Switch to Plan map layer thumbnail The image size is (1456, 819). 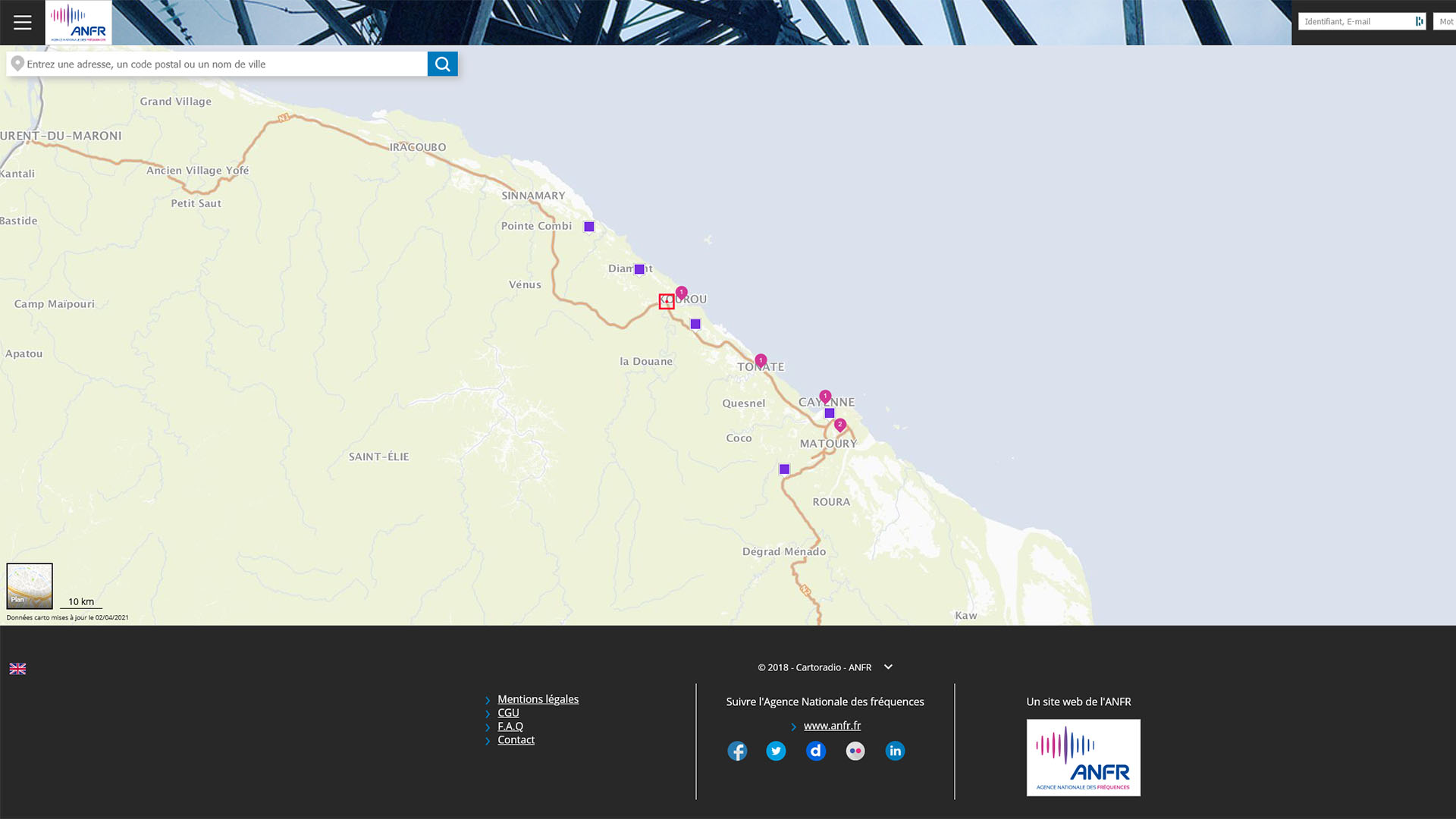point(30,585)
